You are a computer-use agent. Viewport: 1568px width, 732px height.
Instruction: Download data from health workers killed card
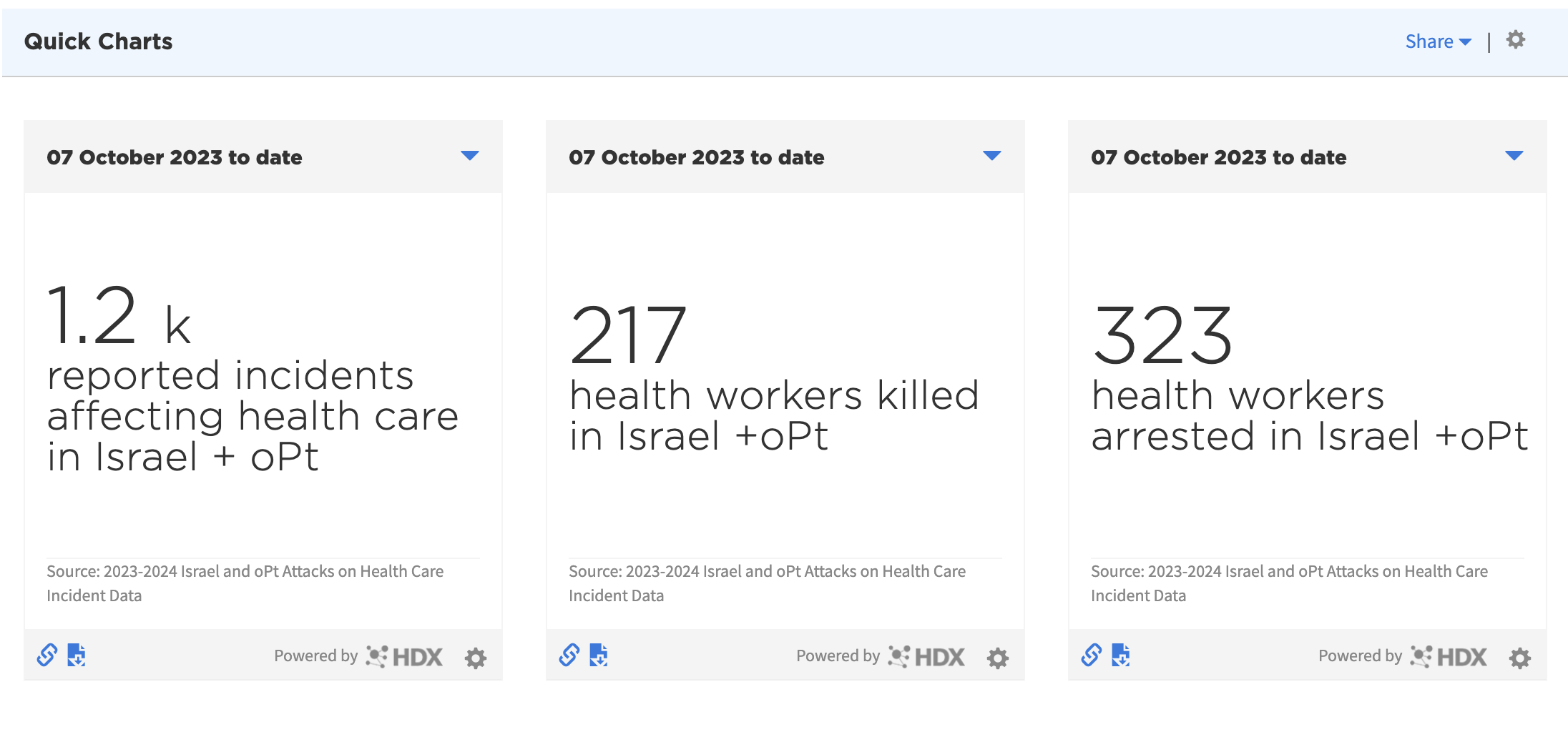tap(599, 655)
